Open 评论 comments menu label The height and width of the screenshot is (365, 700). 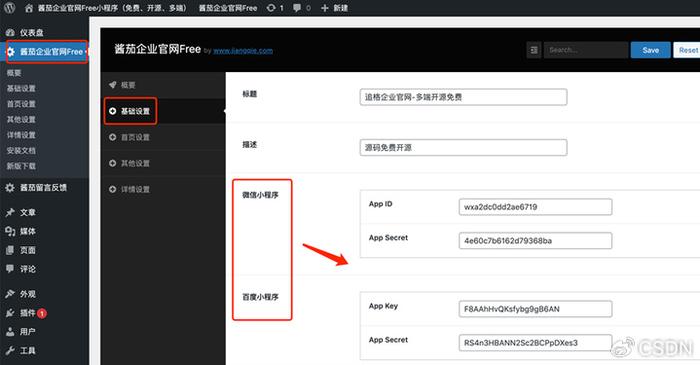click(x=28, y=269)
